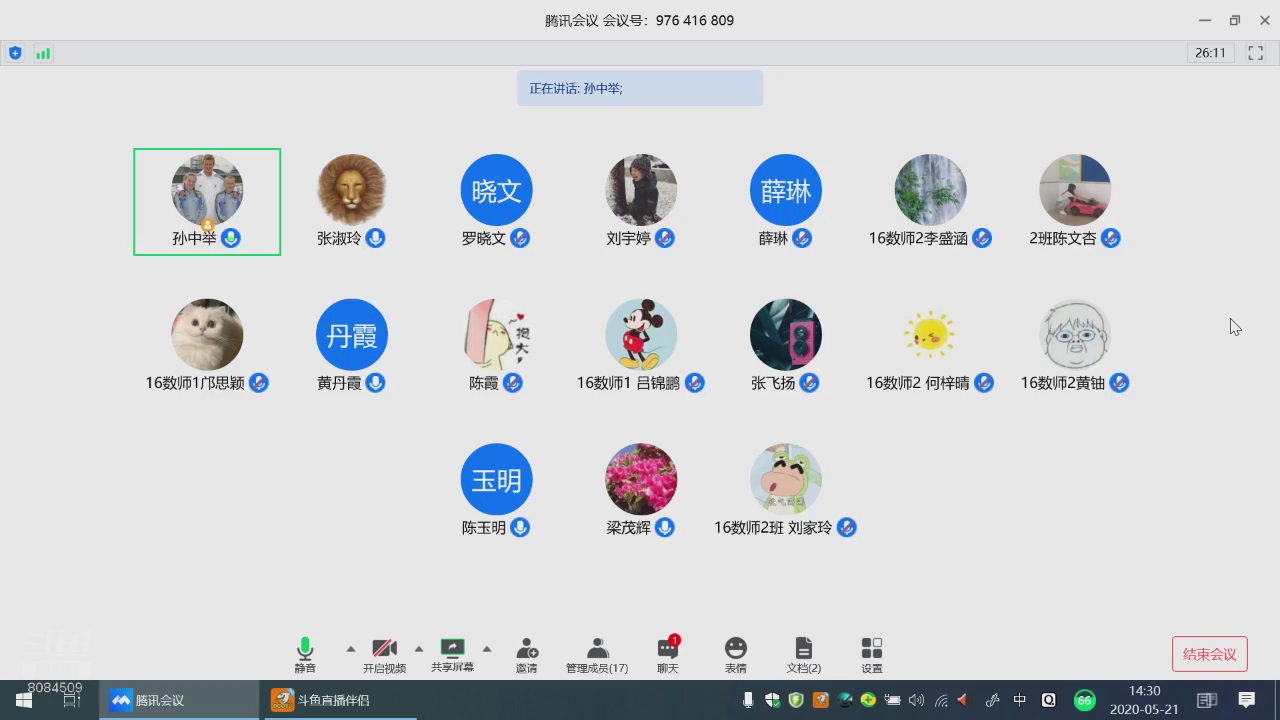The height and width of the screenshot is (720, 1280).
Task: Toggle fullscreen mode next to timer
Action: tap(1255, 53)
